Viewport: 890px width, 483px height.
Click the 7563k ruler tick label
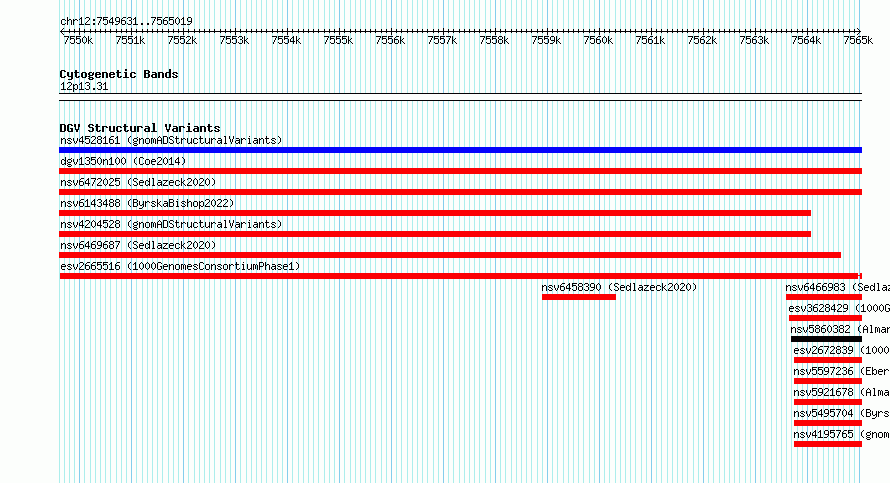click(x=754, y=40)
